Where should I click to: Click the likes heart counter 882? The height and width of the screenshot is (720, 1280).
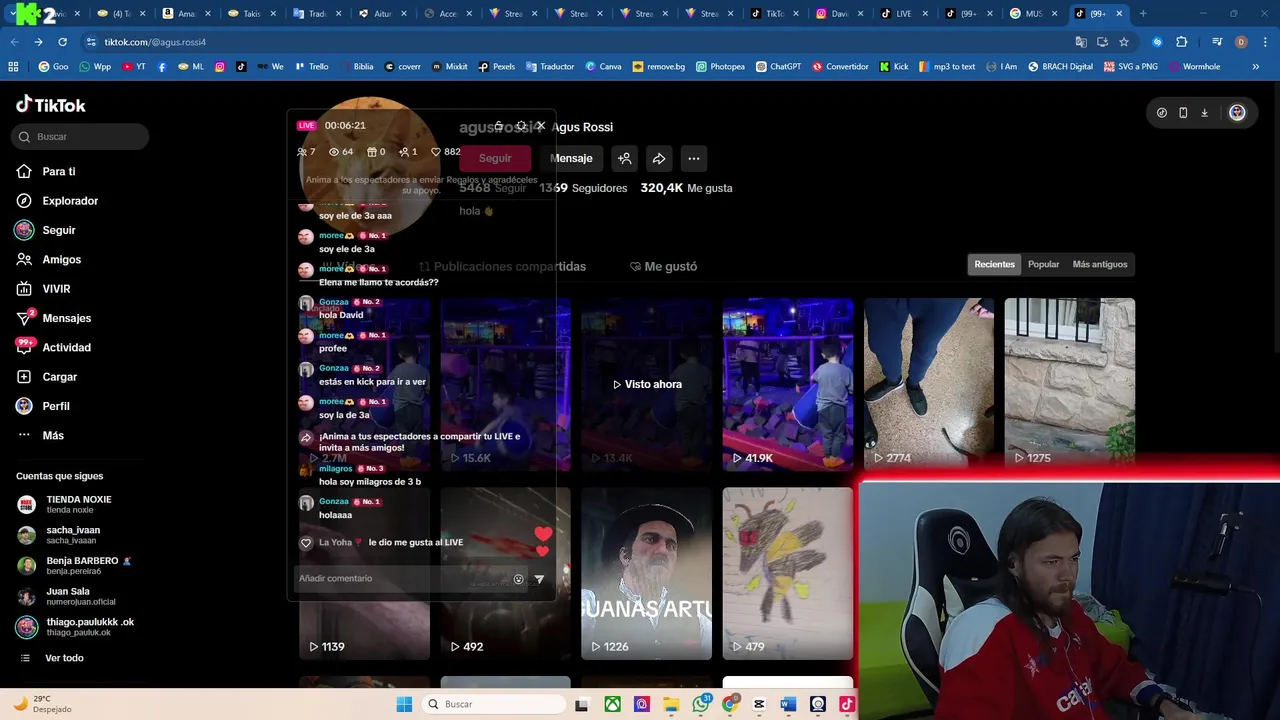(445, 152)
